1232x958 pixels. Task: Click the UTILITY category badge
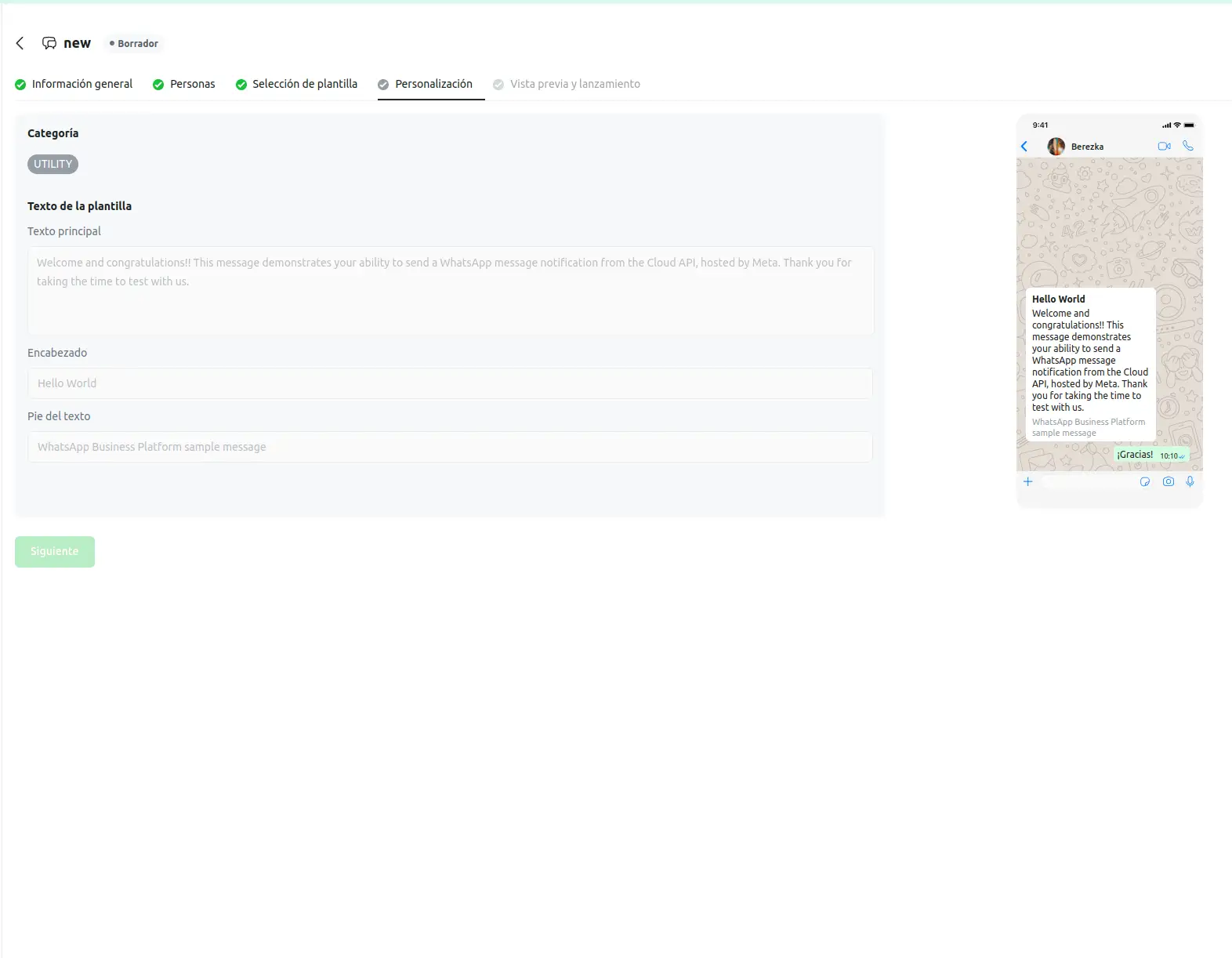(53, 165)
